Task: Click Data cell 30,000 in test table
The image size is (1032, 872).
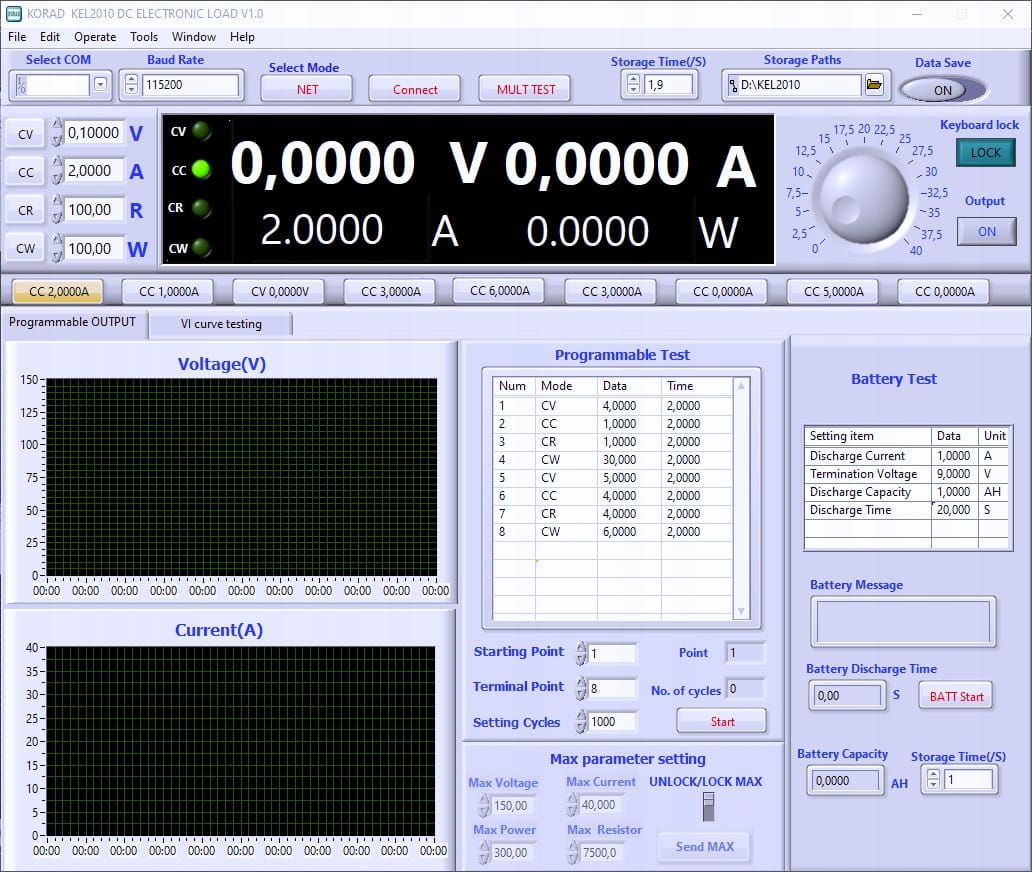Action: 629,459
